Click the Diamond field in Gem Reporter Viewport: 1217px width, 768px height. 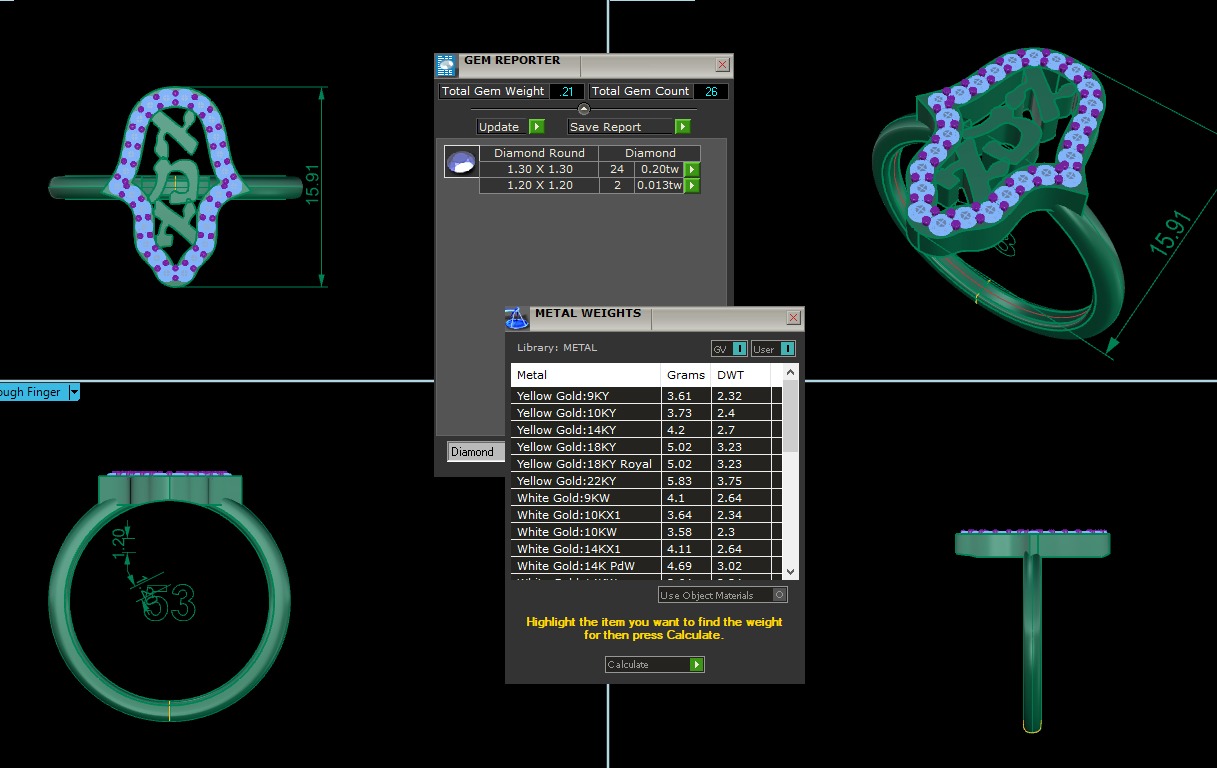tap(472, 452)
